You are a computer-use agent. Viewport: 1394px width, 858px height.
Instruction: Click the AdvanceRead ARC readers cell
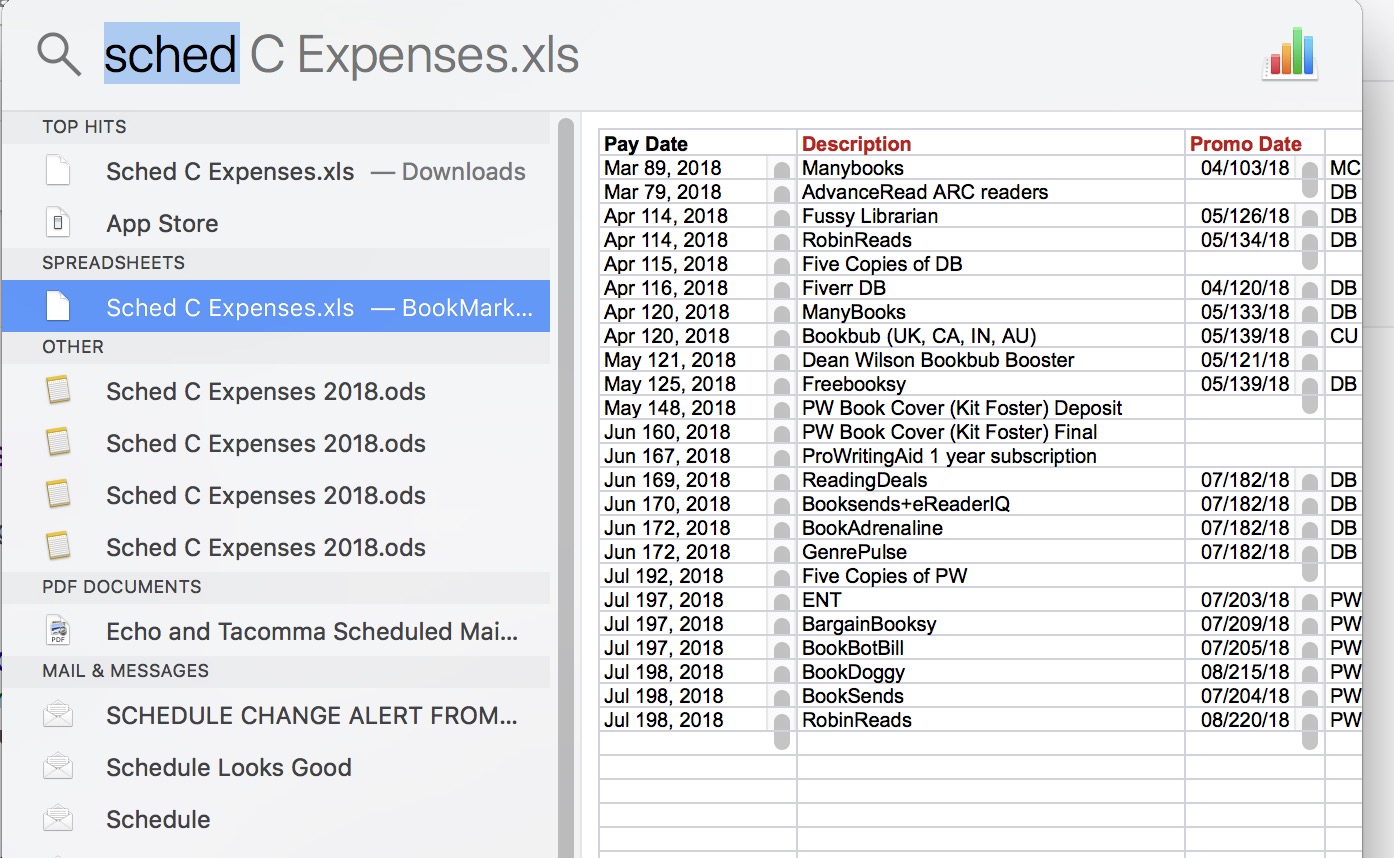[991, 192]
